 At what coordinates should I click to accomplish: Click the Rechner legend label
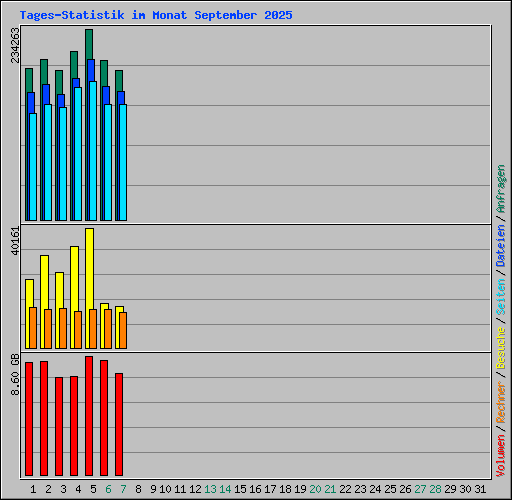coord(501,402)
